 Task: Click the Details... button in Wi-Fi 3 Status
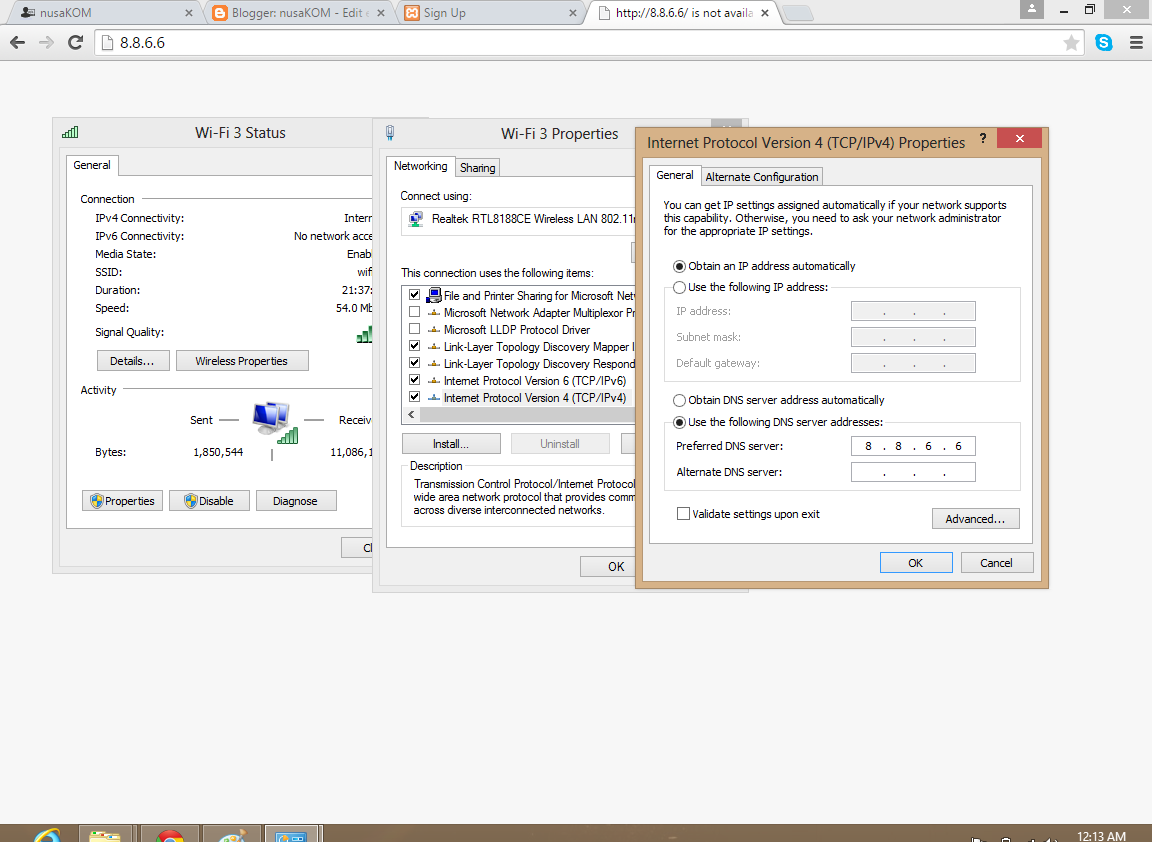coord(132,361)
